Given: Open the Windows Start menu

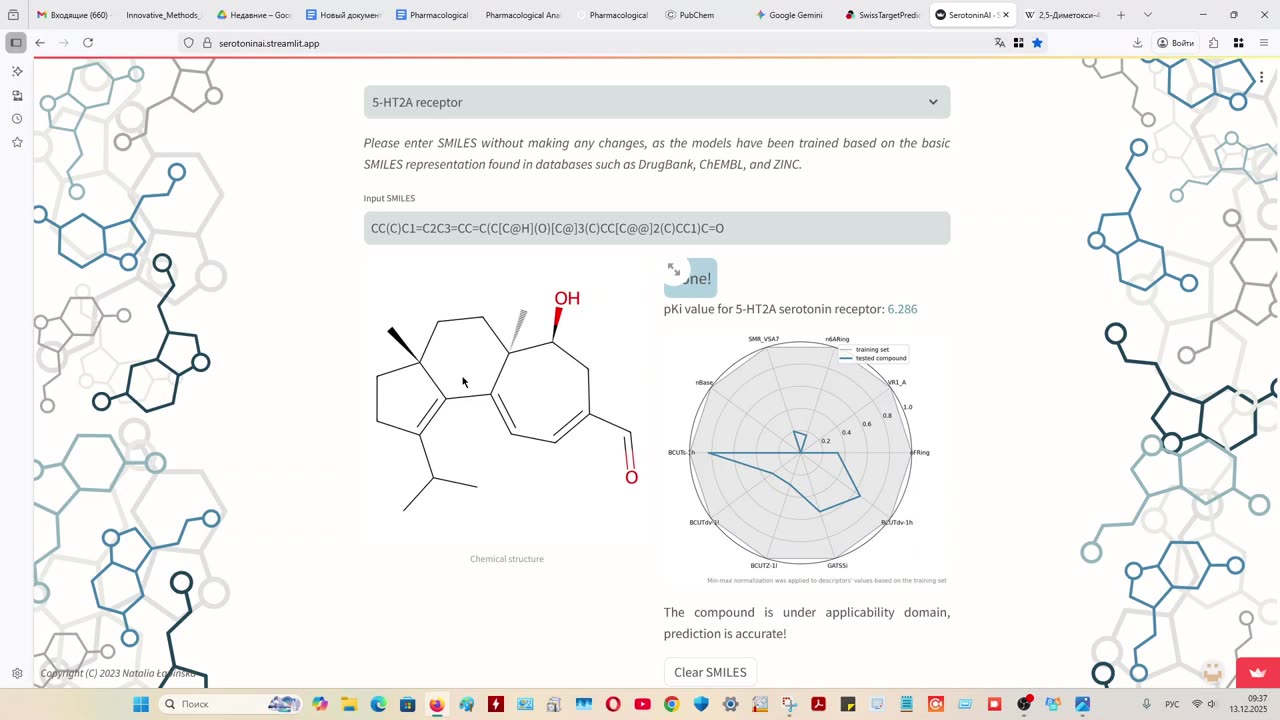Looking at the screenshot, I should coord(141,704).
